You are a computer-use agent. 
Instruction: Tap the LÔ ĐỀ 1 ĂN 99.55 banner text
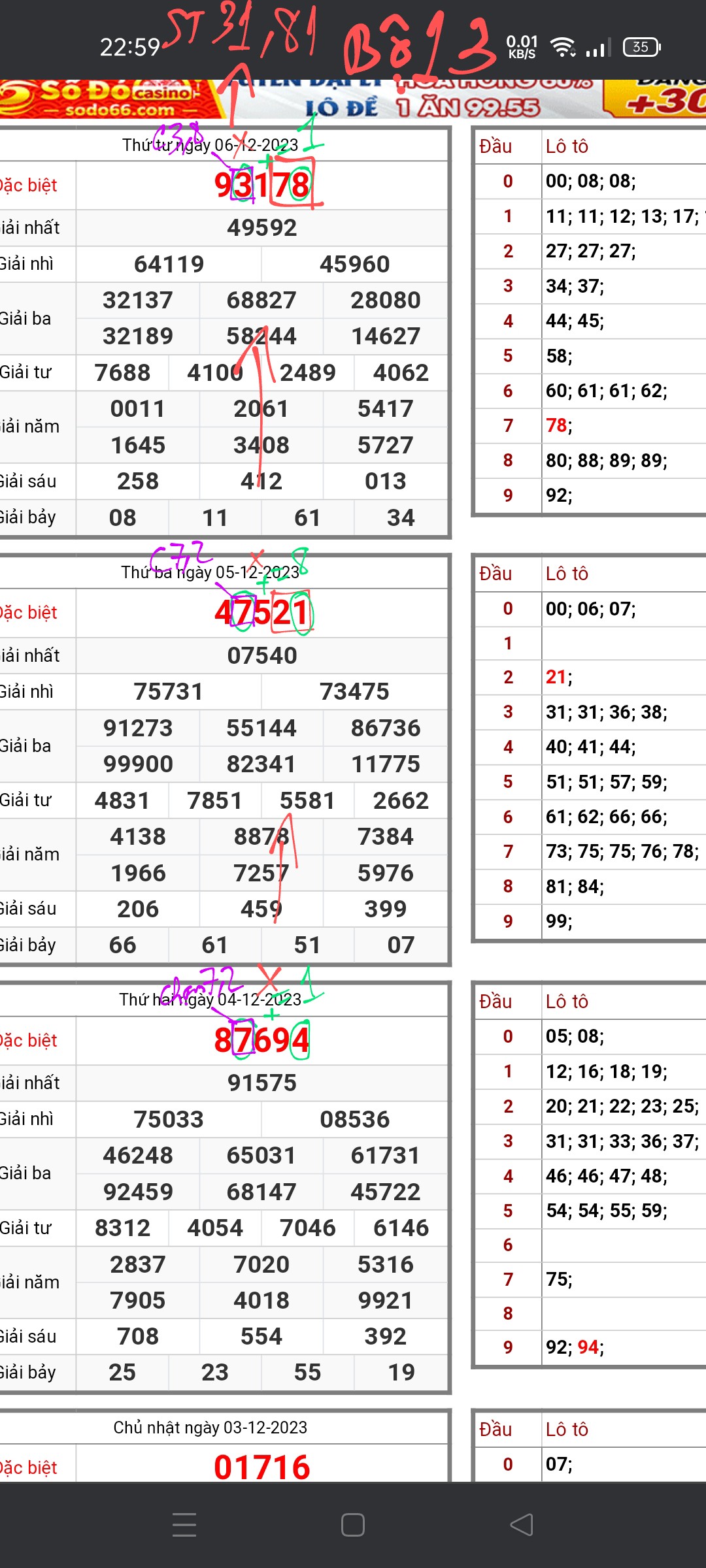[x=422, y=107]
